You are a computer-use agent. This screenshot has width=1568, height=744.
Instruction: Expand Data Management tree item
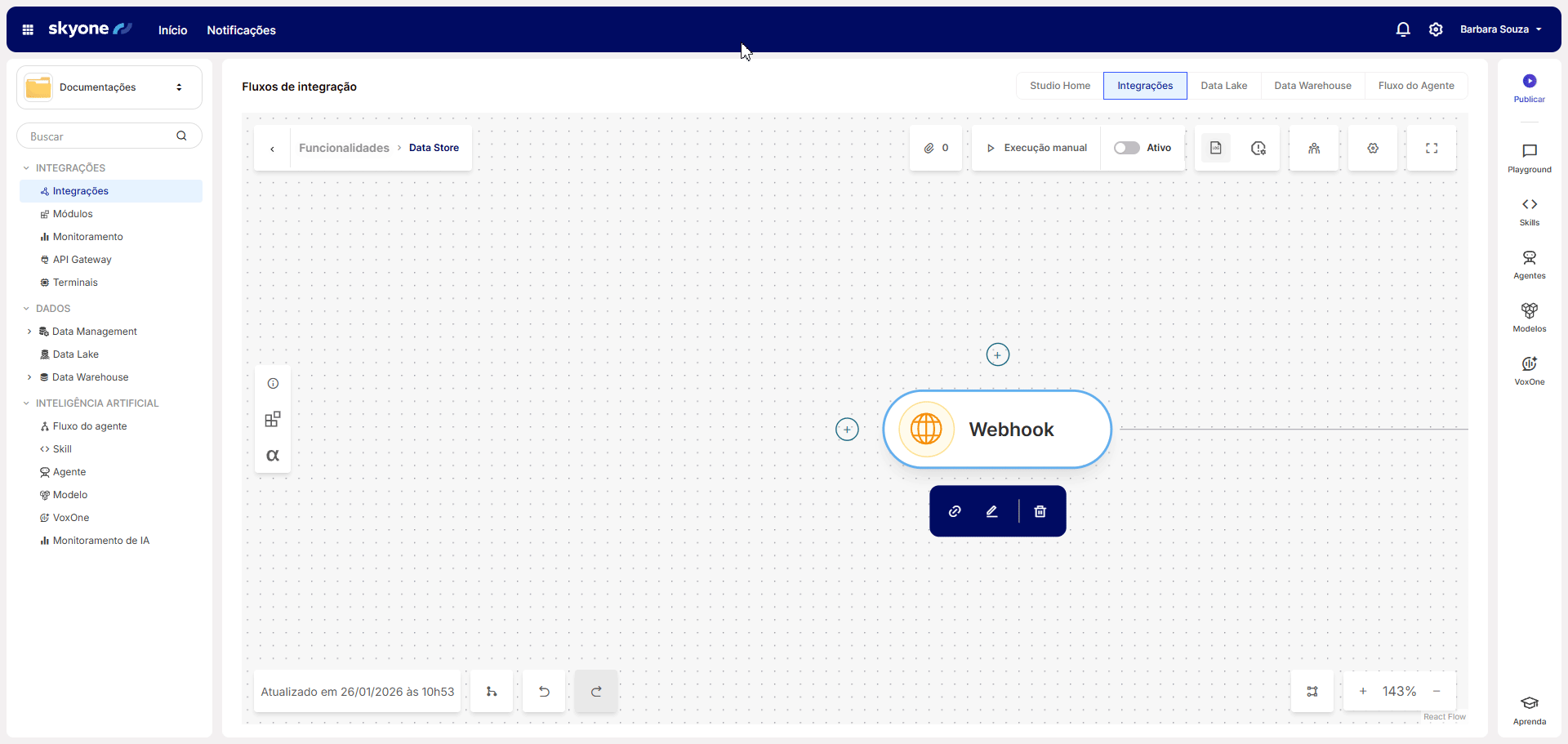[29, 332]
